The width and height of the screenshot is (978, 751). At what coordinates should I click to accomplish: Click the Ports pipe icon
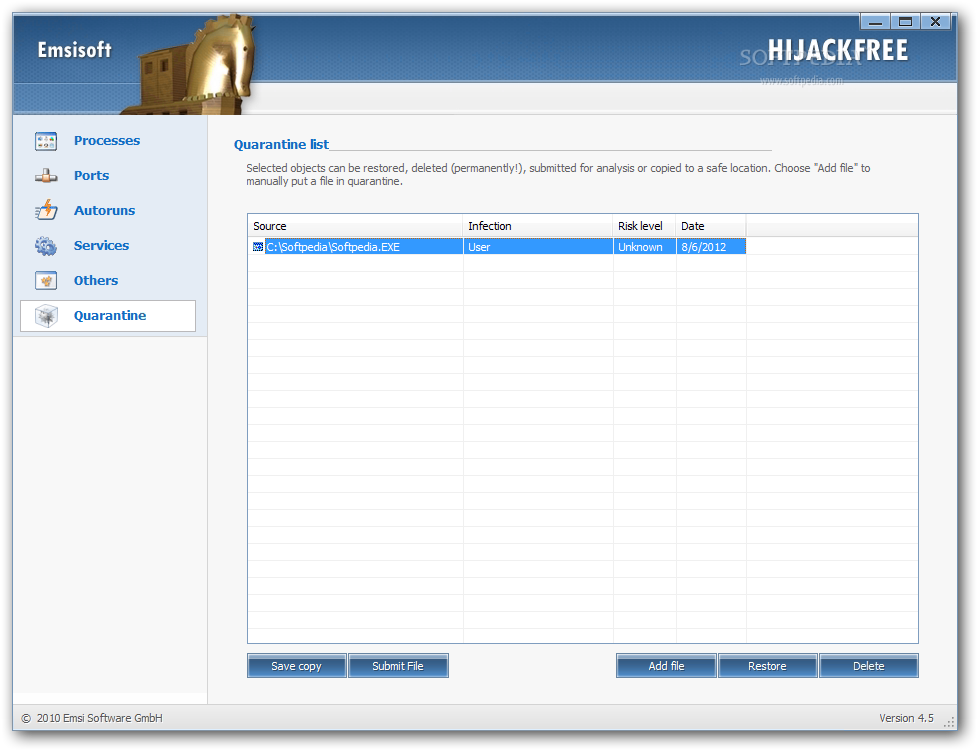pyautogui.click(x=46, y=176)
